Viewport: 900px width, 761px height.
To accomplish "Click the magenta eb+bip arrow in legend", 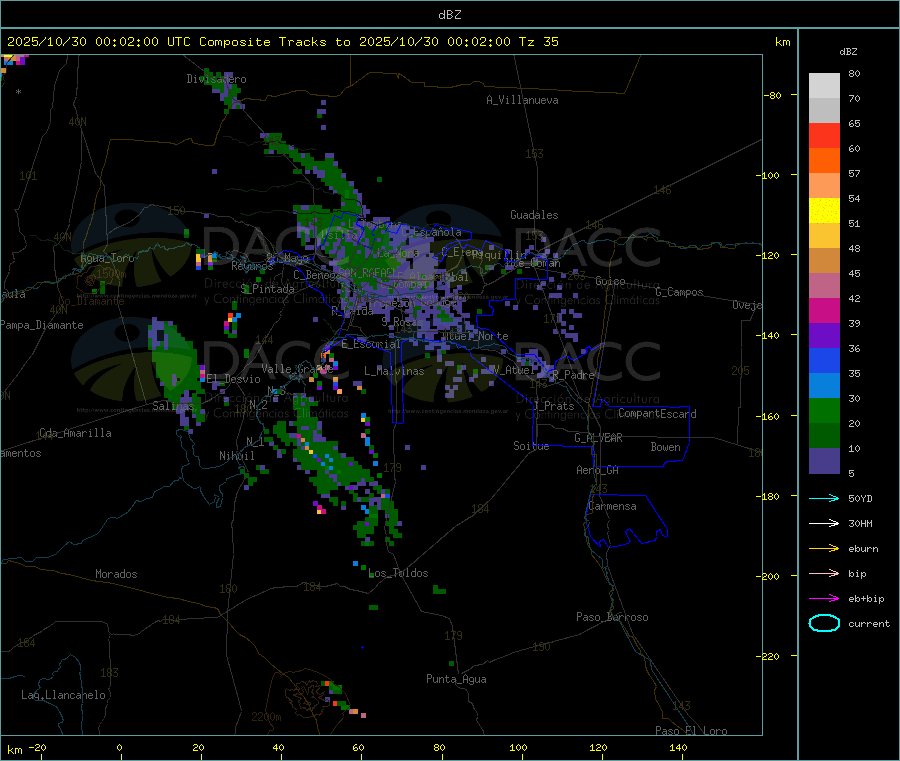I will tap(824, 599).
